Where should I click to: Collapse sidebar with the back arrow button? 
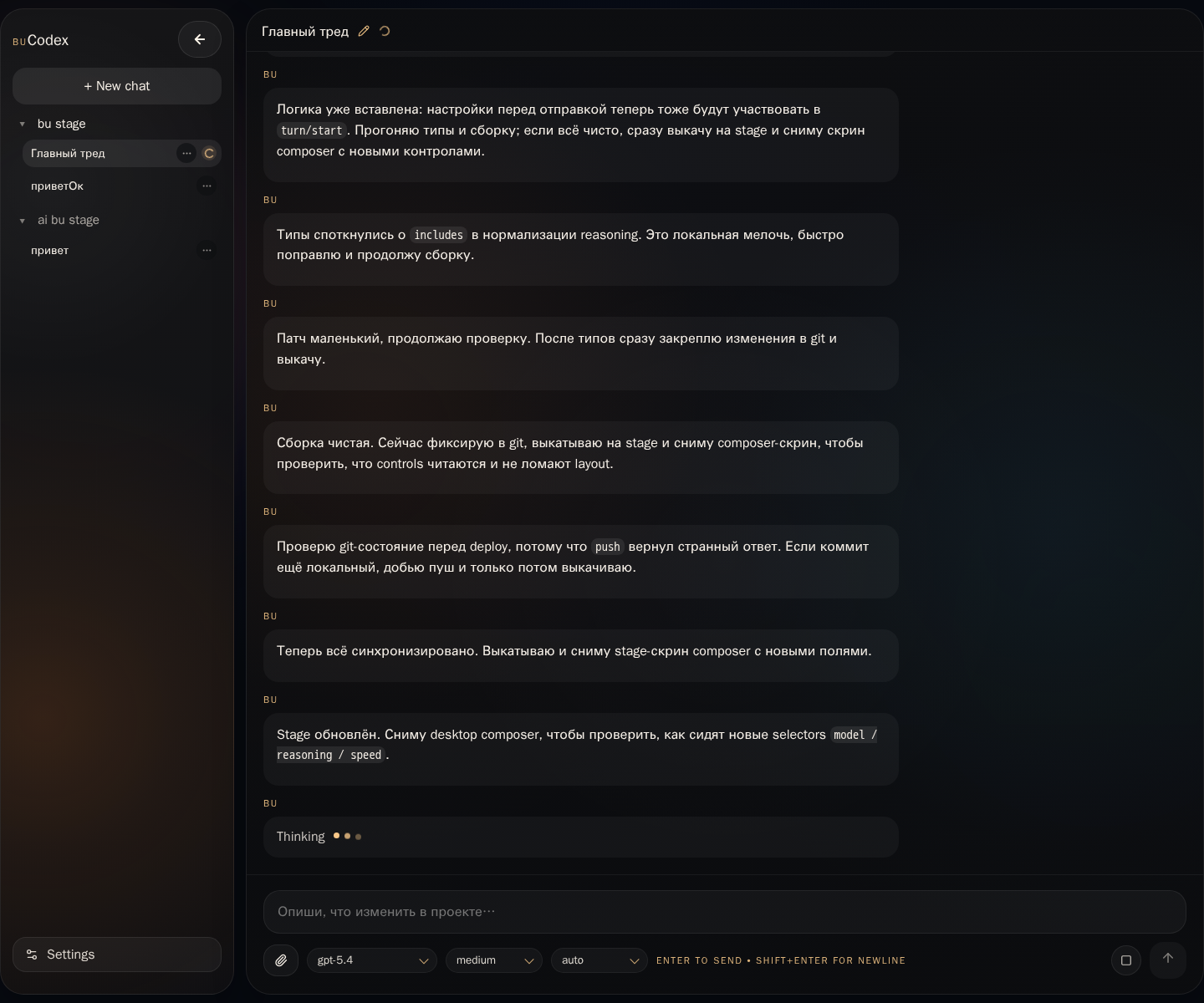tap(200, 39)
